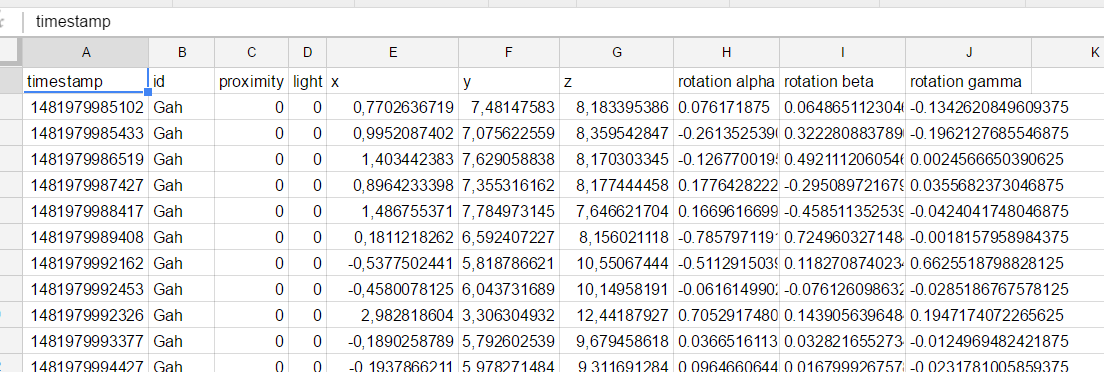Select column E header
This screenshot has height=372, width=1104.
393,52
